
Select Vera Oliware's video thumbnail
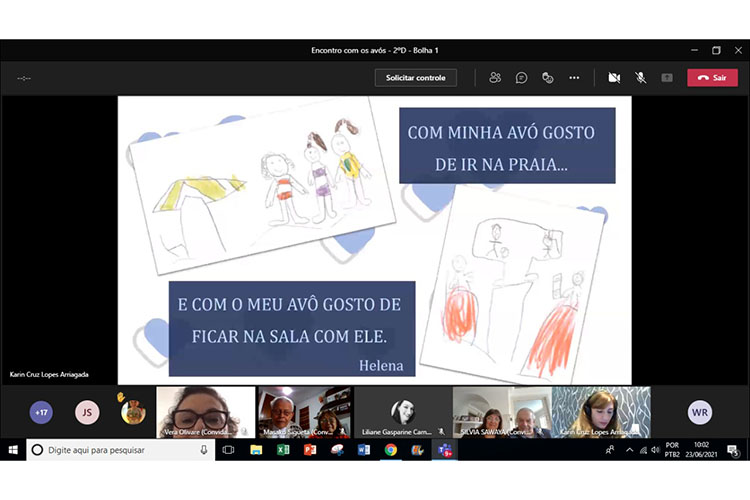click(x=205, y=412)
